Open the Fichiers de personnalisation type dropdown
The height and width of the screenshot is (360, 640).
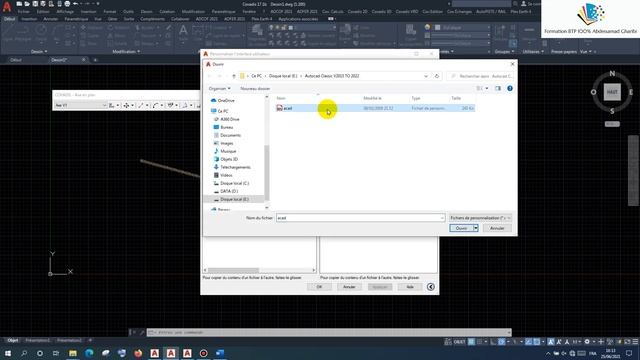480,218
